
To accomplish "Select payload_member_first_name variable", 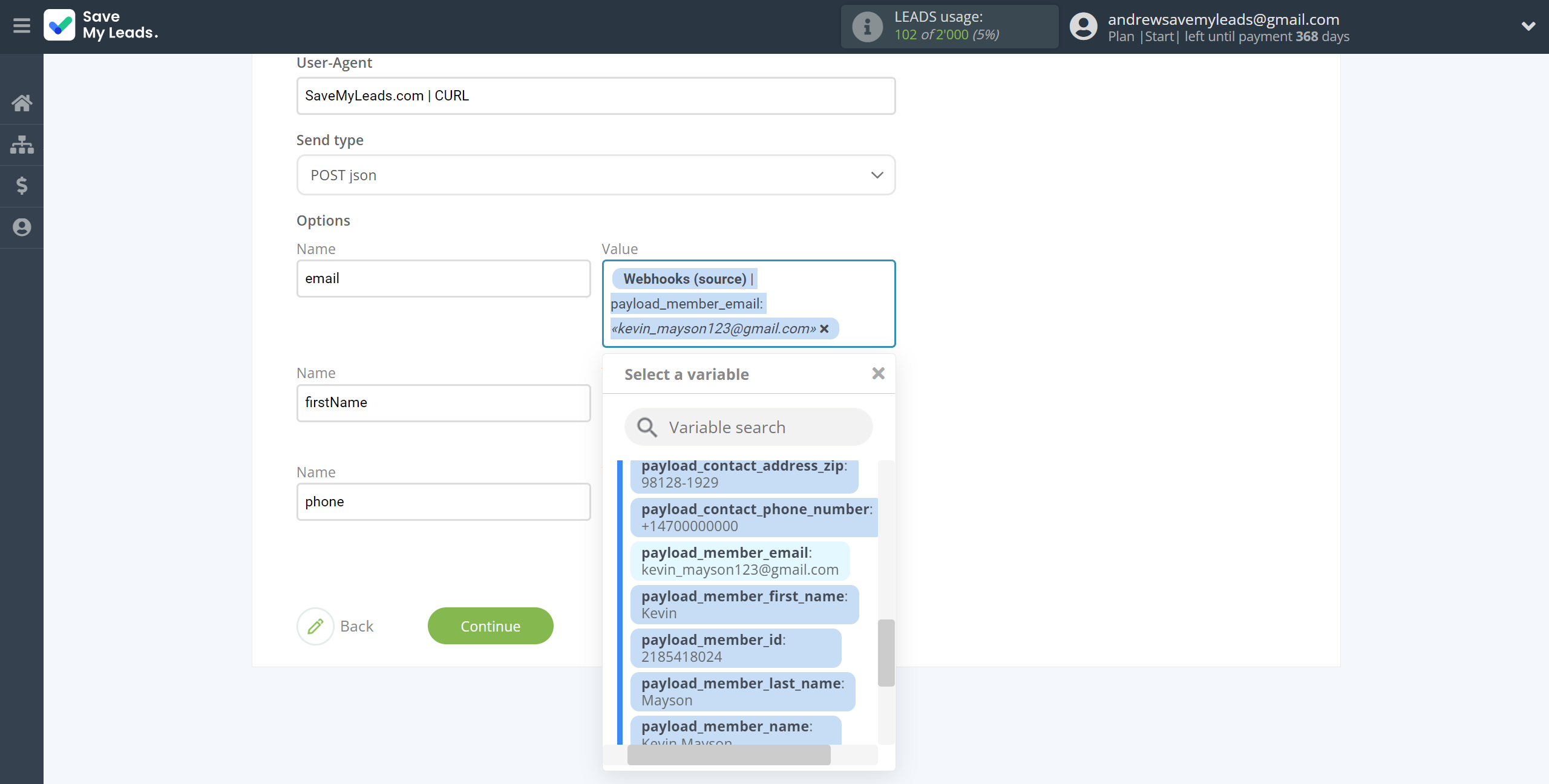I will coord(744,604).
